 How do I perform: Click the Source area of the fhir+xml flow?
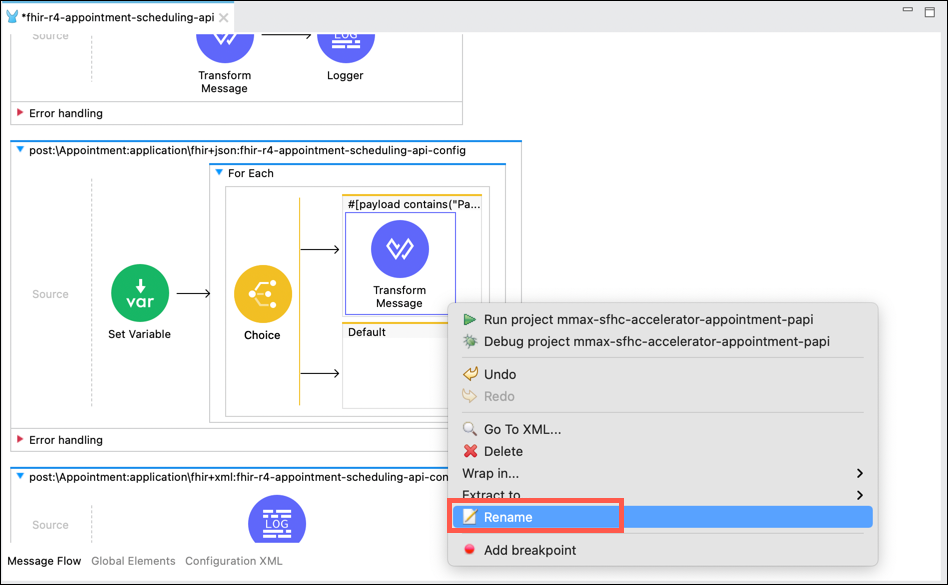point(50,525)
